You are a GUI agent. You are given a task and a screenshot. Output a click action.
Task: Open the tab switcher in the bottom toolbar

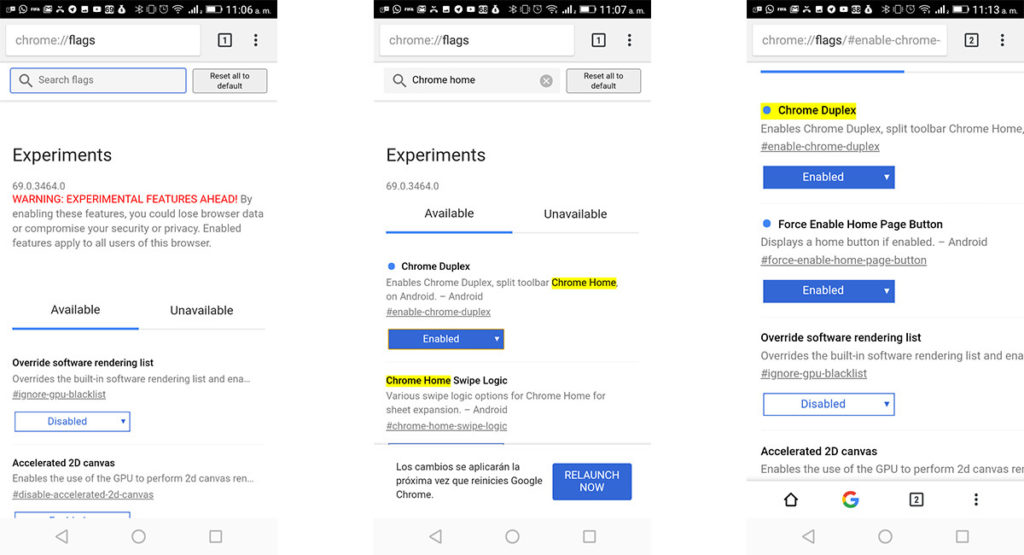(x=915, y=500)
